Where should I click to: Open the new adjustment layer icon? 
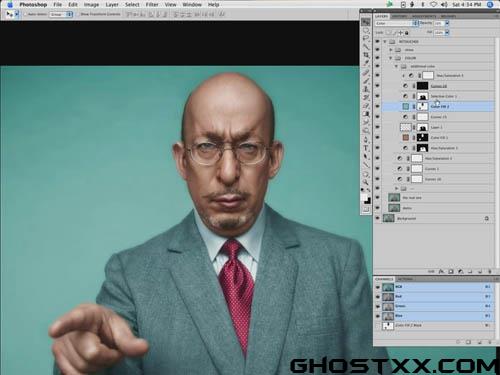(x=460, y=271)
